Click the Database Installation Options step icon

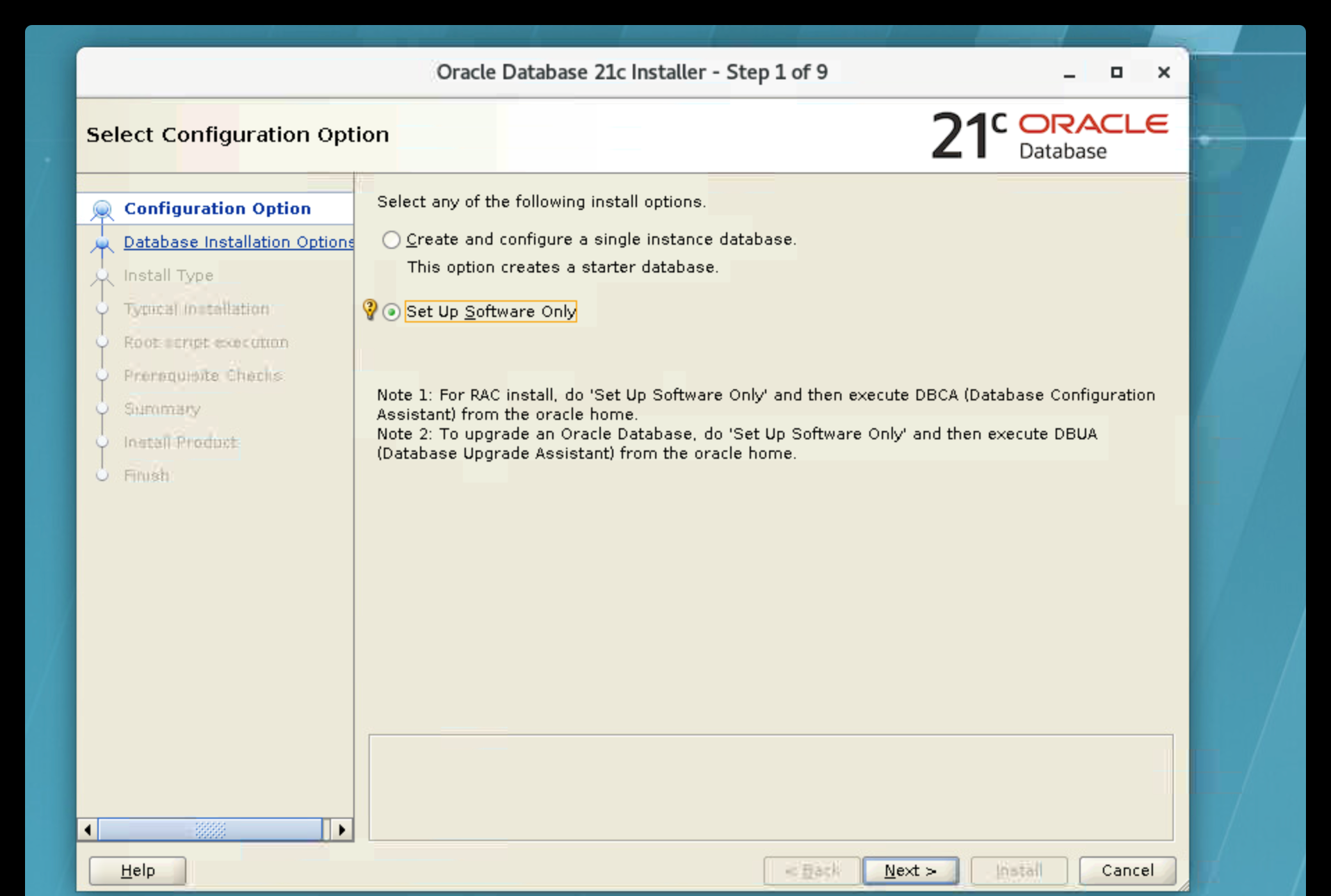[x=102, y=243]
